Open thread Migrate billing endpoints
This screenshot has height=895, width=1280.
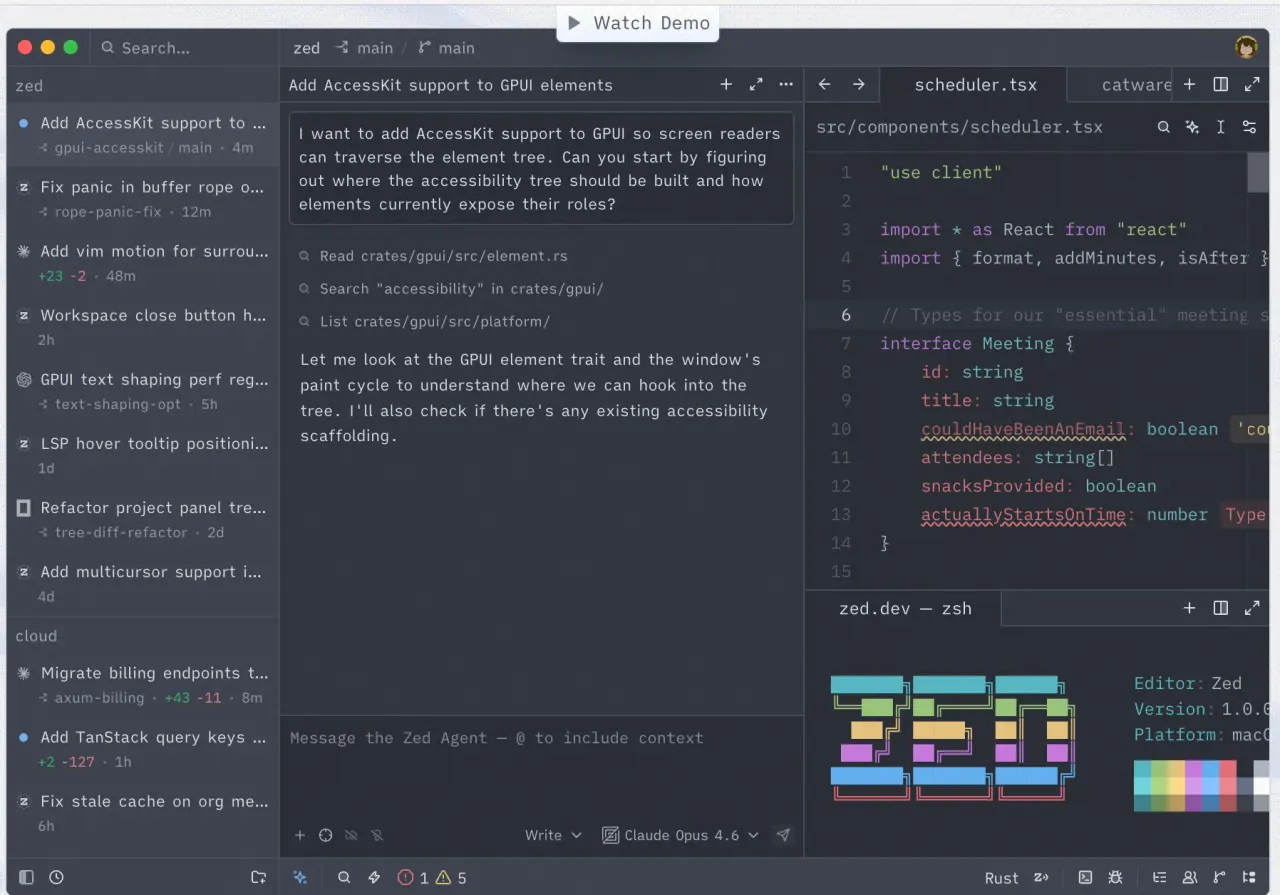point(143,684)
